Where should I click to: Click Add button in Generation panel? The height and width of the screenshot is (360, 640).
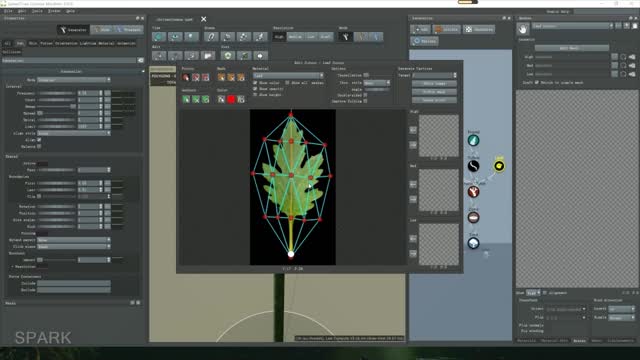pos(421,29)
